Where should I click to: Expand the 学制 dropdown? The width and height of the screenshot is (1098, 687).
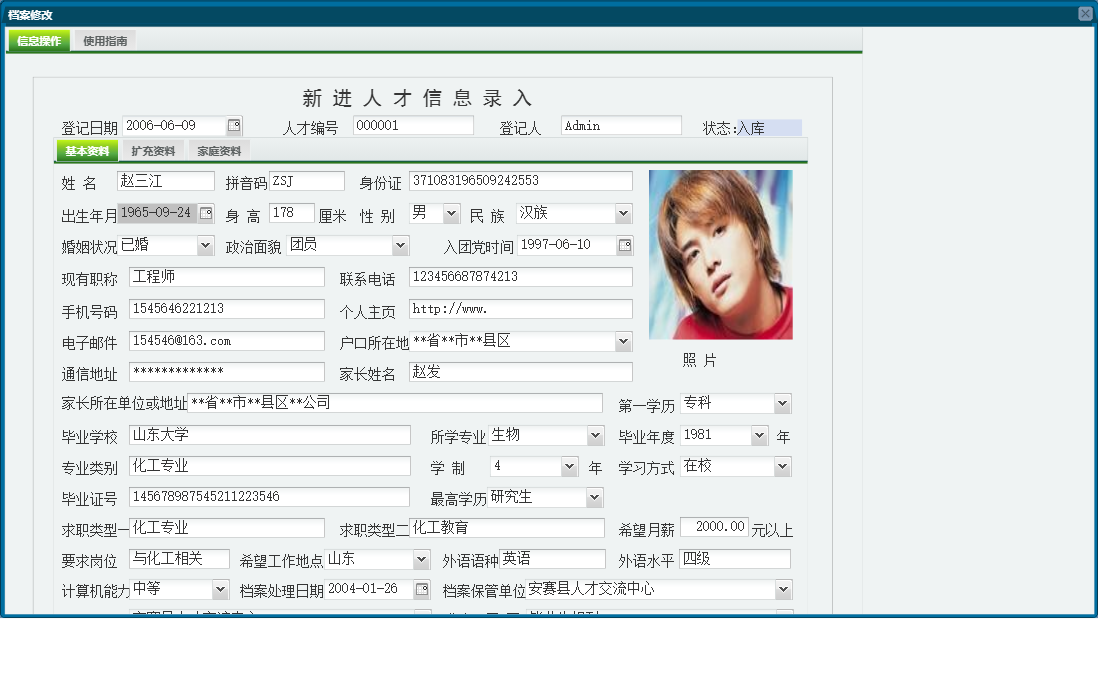[569, 467]
